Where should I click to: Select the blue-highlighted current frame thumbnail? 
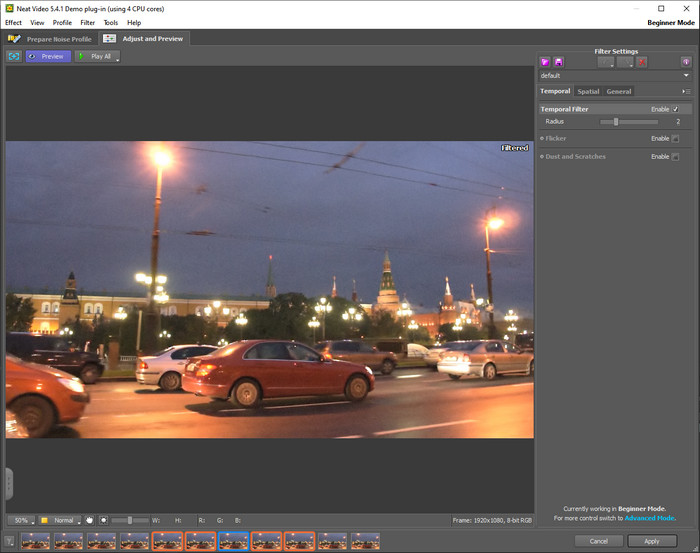233,541
